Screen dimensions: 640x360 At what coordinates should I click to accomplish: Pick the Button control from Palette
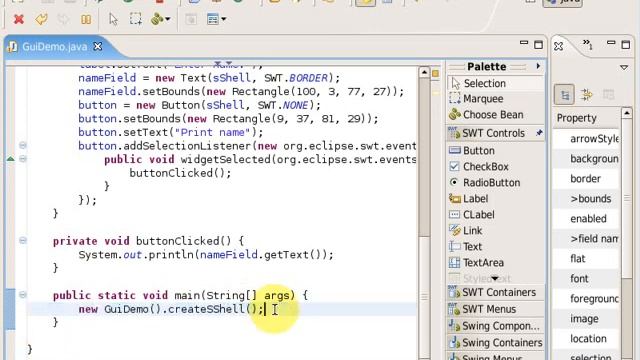496,151
